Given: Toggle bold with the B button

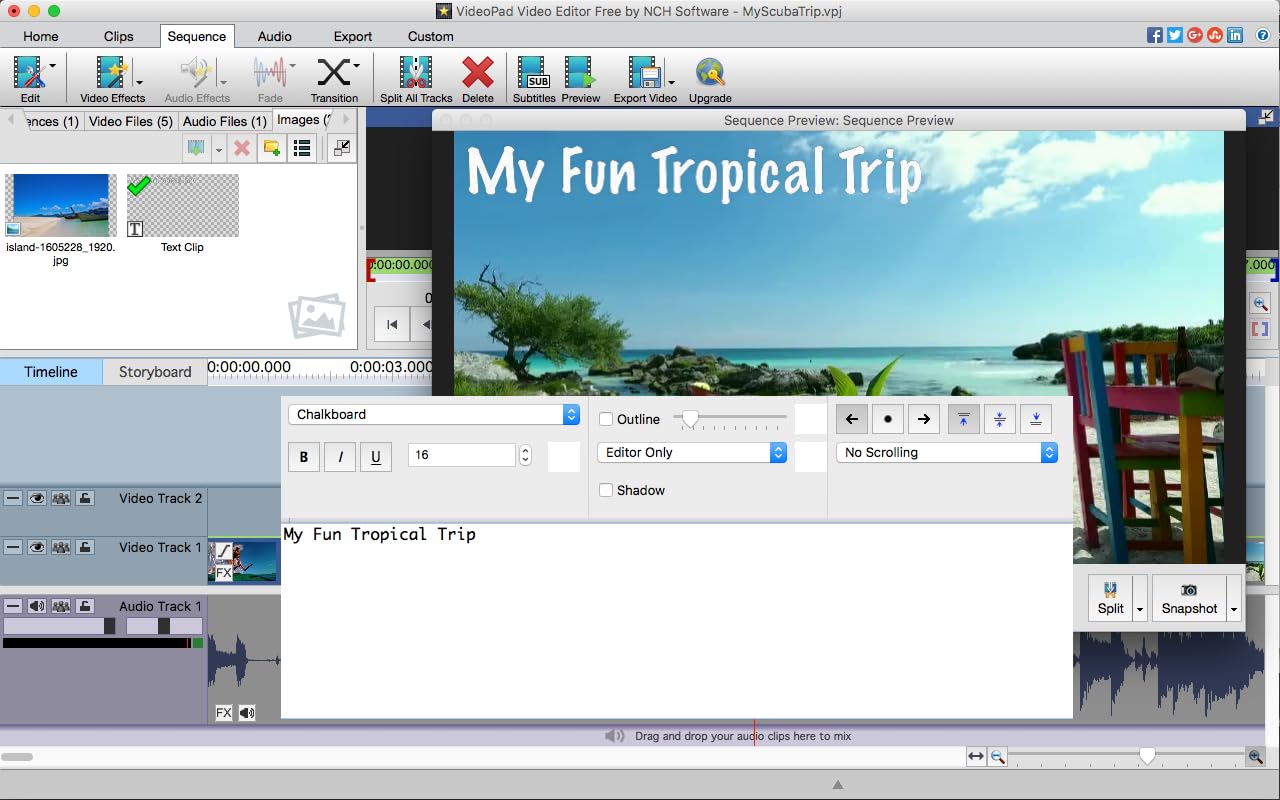Looking at the screenshot, I should (304, 456).
